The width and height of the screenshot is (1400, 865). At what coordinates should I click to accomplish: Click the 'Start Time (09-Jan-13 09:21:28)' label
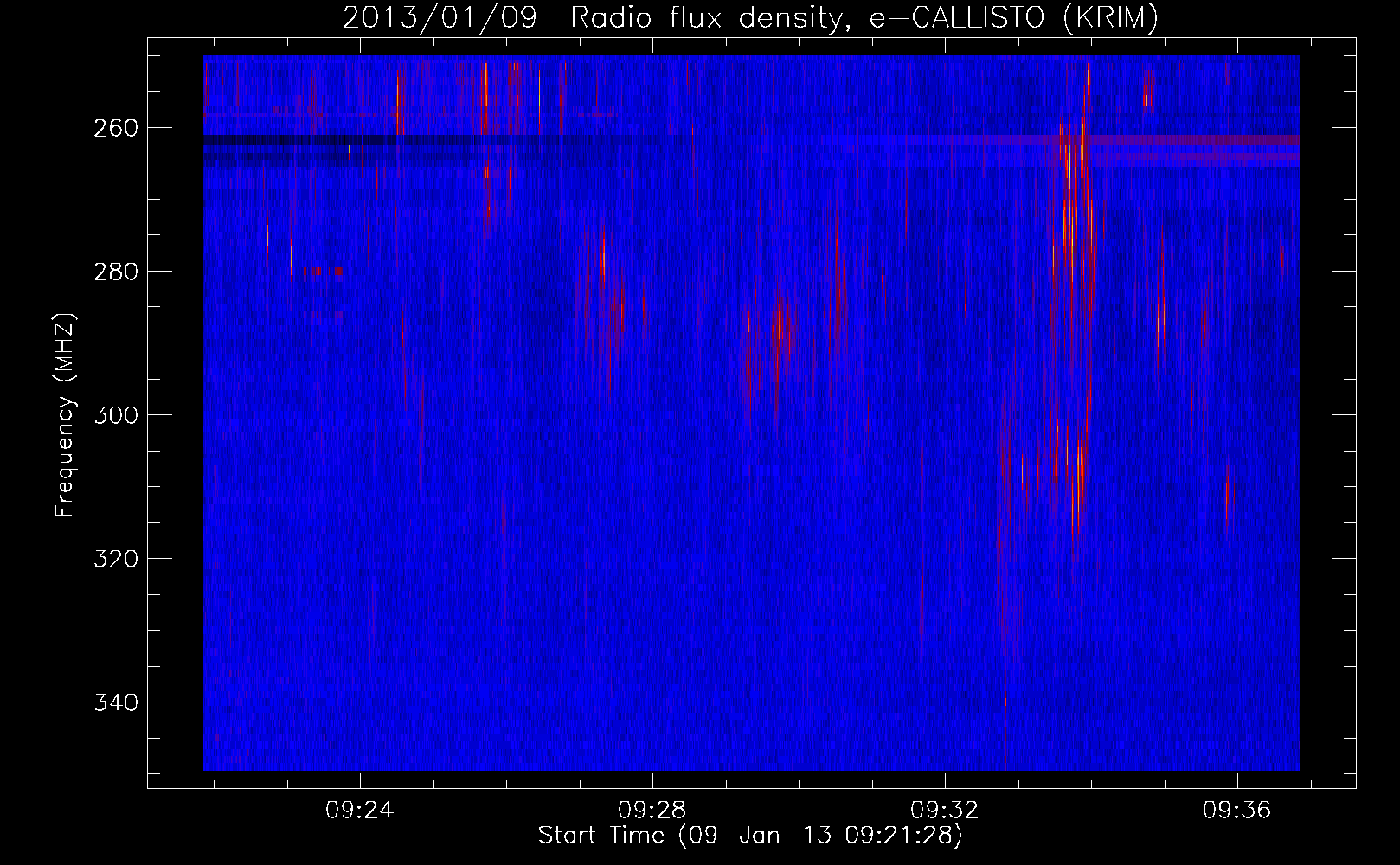(750, 836)
